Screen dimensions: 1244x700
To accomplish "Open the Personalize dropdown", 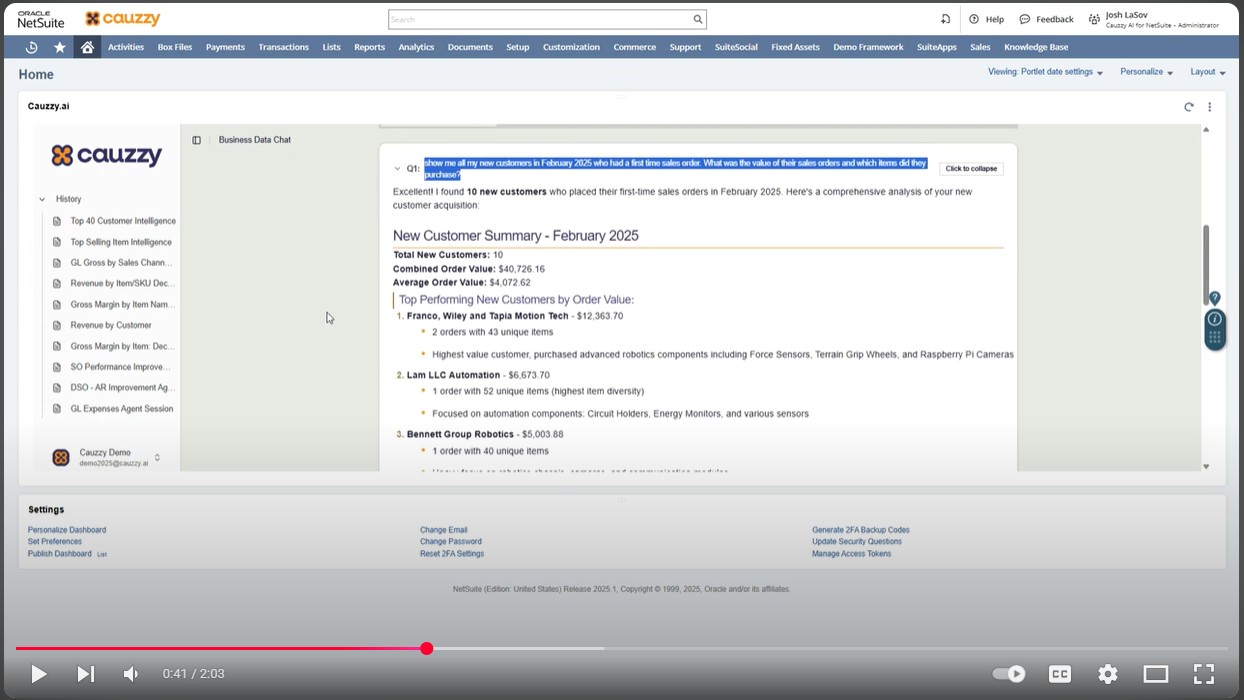I will [1146, 72].
